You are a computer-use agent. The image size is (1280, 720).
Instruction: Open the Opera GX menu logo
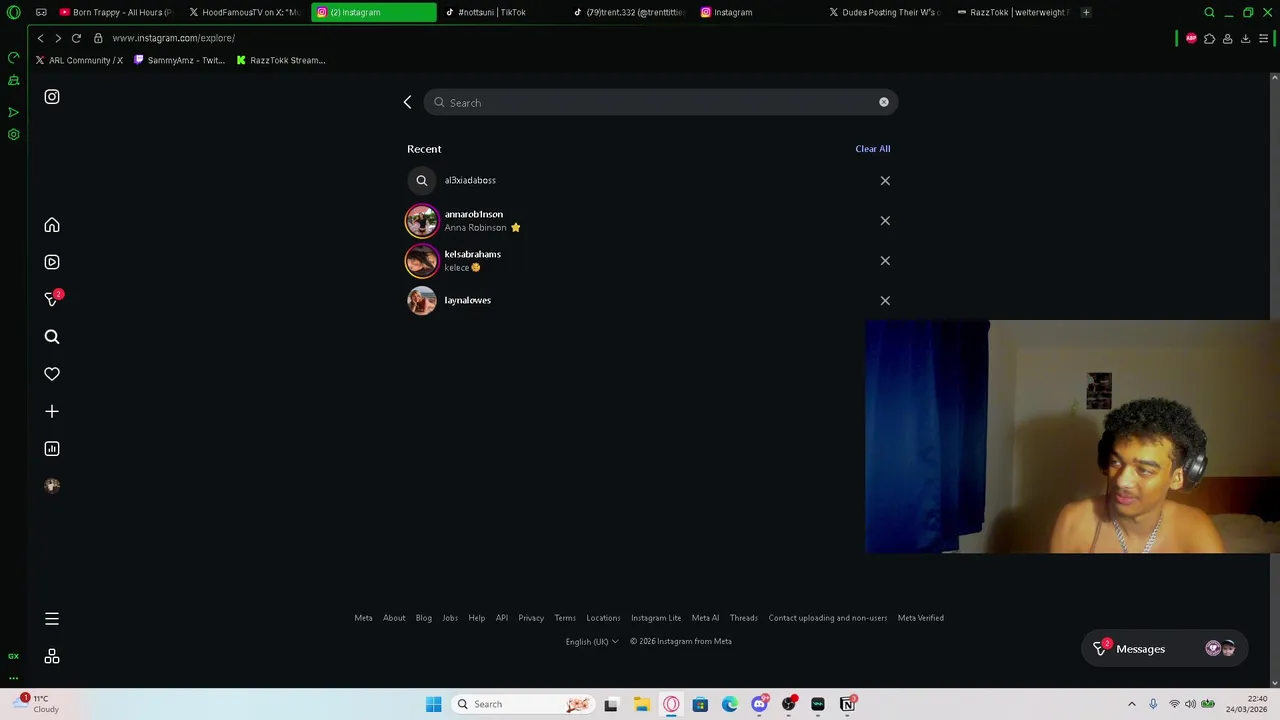point(14,12)
